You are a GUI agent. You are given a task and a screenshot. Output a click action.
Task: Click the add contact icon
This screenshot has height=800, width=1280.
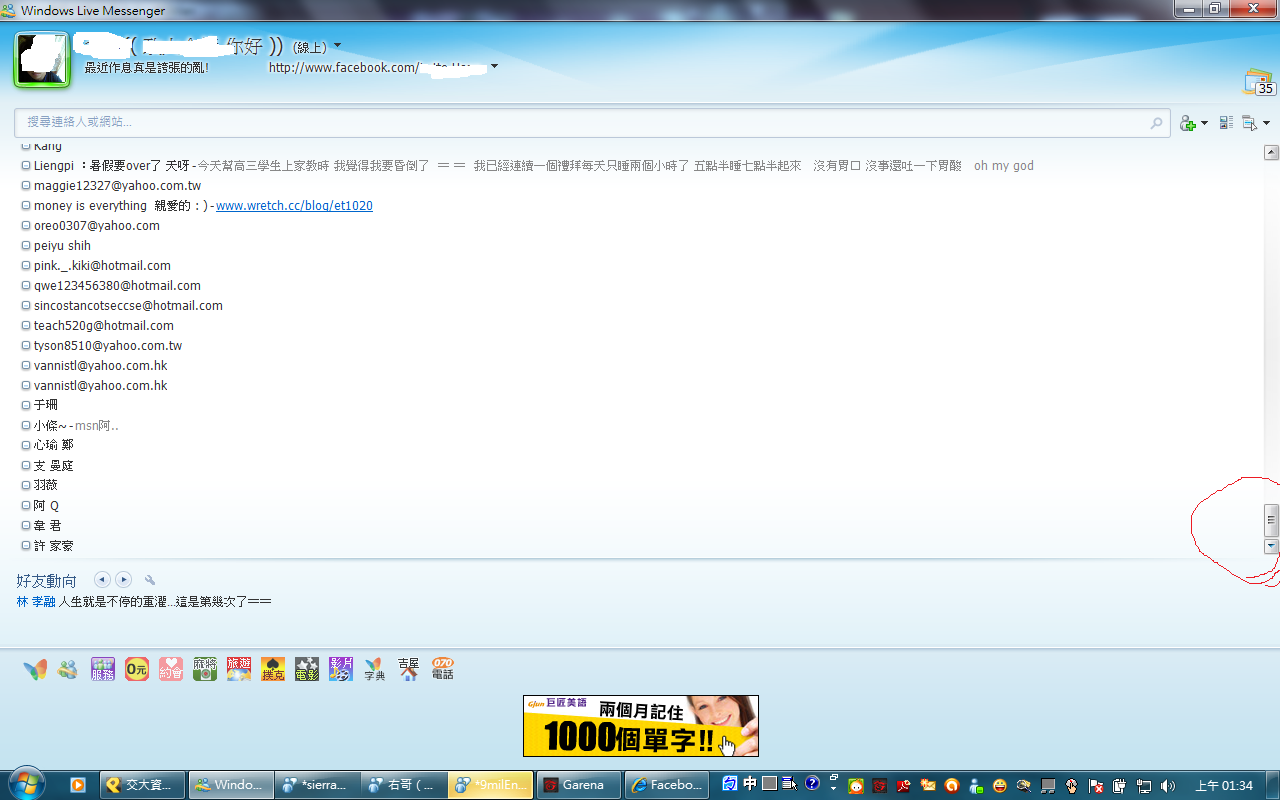click(1187, 123)
